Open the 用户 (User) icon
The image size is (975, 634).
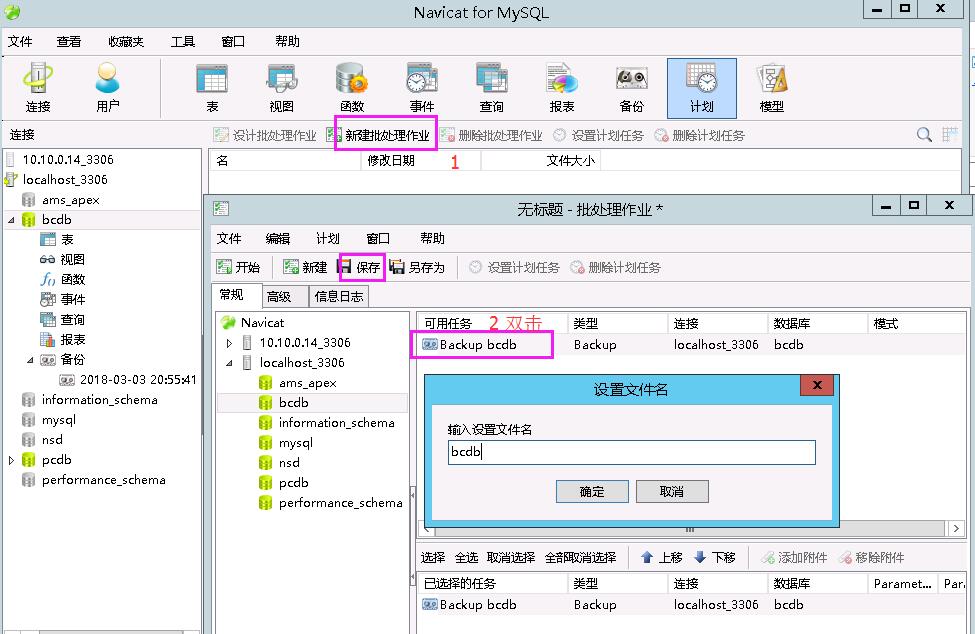pyautogui.click(x=108, y=88)
